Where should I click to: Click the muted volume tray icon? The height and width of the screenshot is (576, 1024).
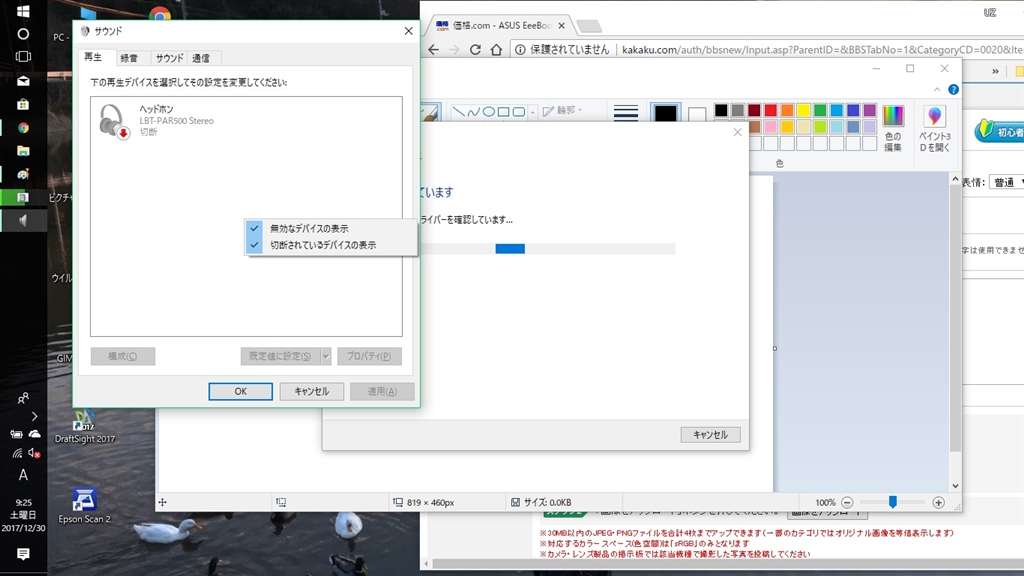pyautogui.click(x=34, y=453)
